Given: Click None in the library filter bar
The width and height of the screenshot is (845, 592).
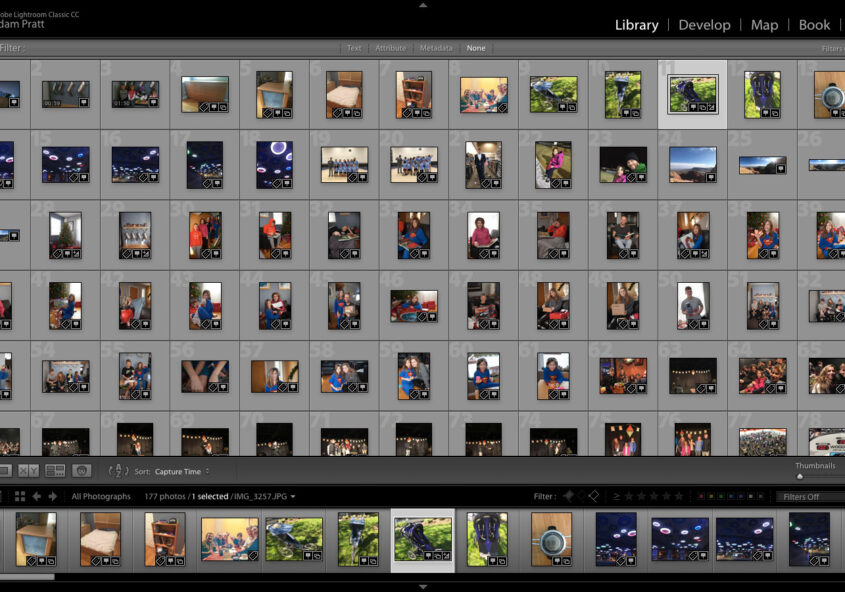Looking at the screenshot, I should click(476, 47).
